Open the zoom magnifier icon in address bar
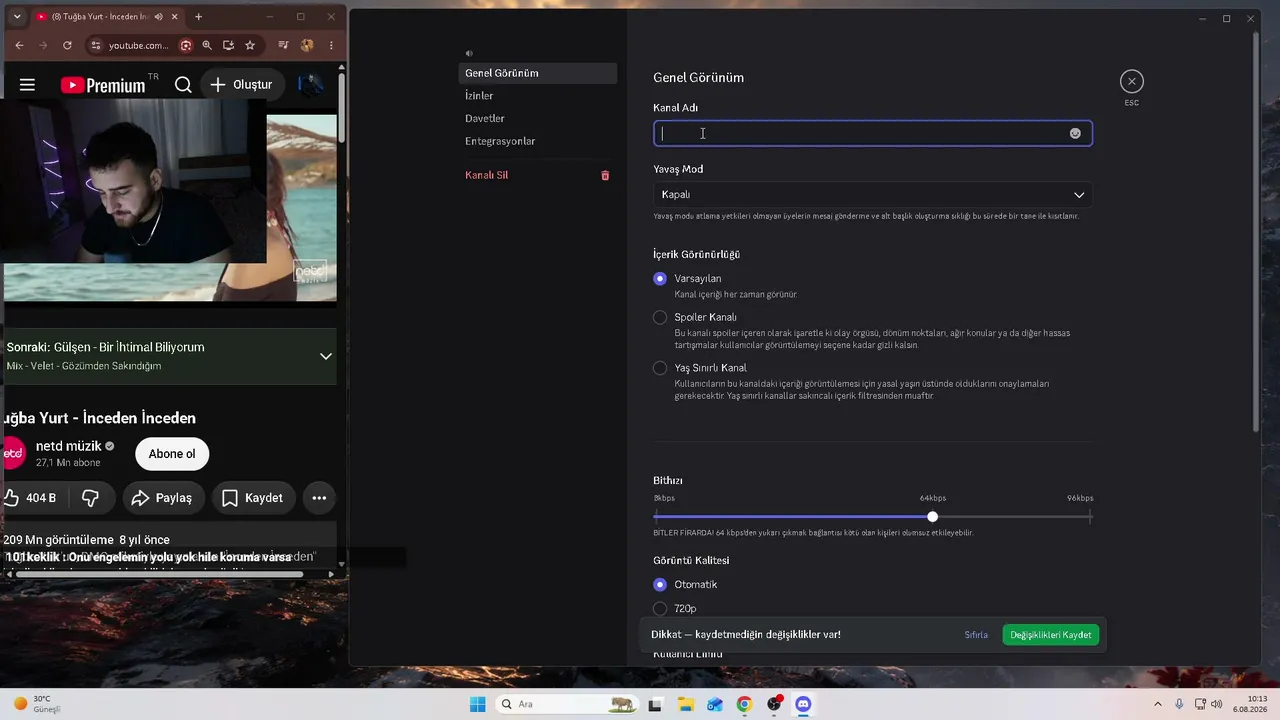 pyautogui.click(x=207, y=45)
